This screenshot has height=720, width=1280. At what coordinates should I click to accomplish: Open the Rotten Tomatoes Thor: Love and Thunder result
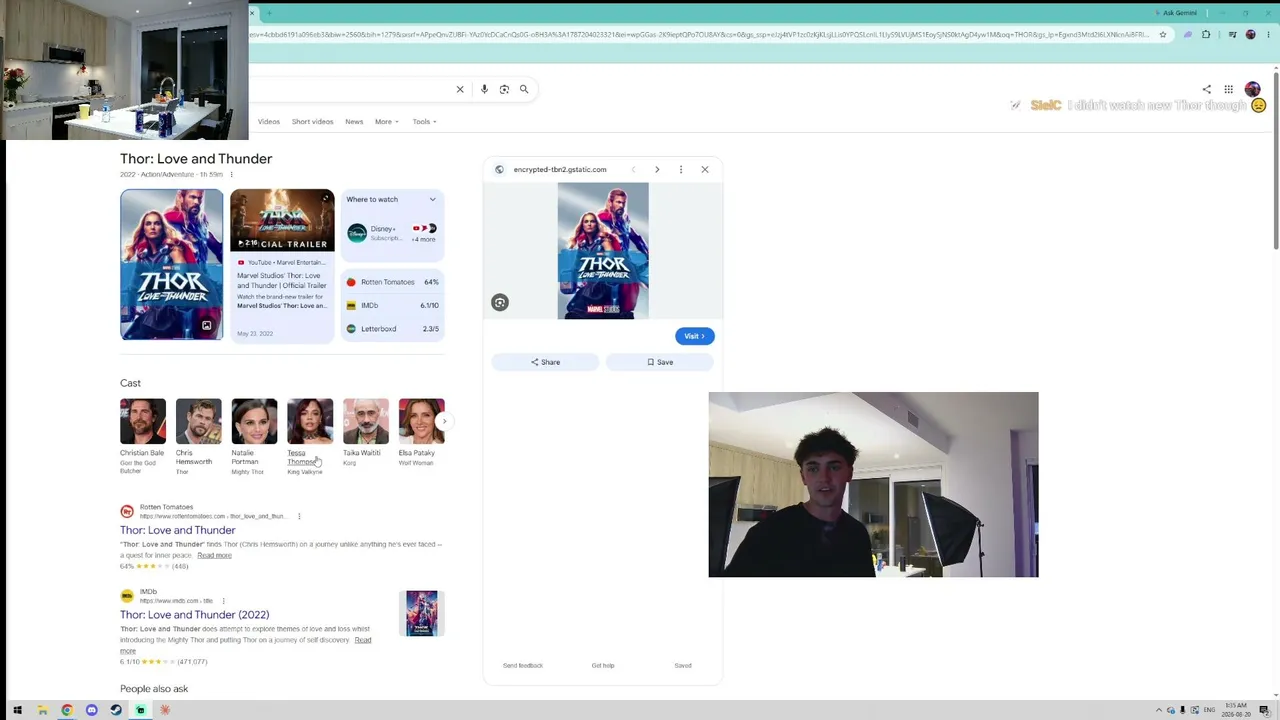tap(178, 531)
